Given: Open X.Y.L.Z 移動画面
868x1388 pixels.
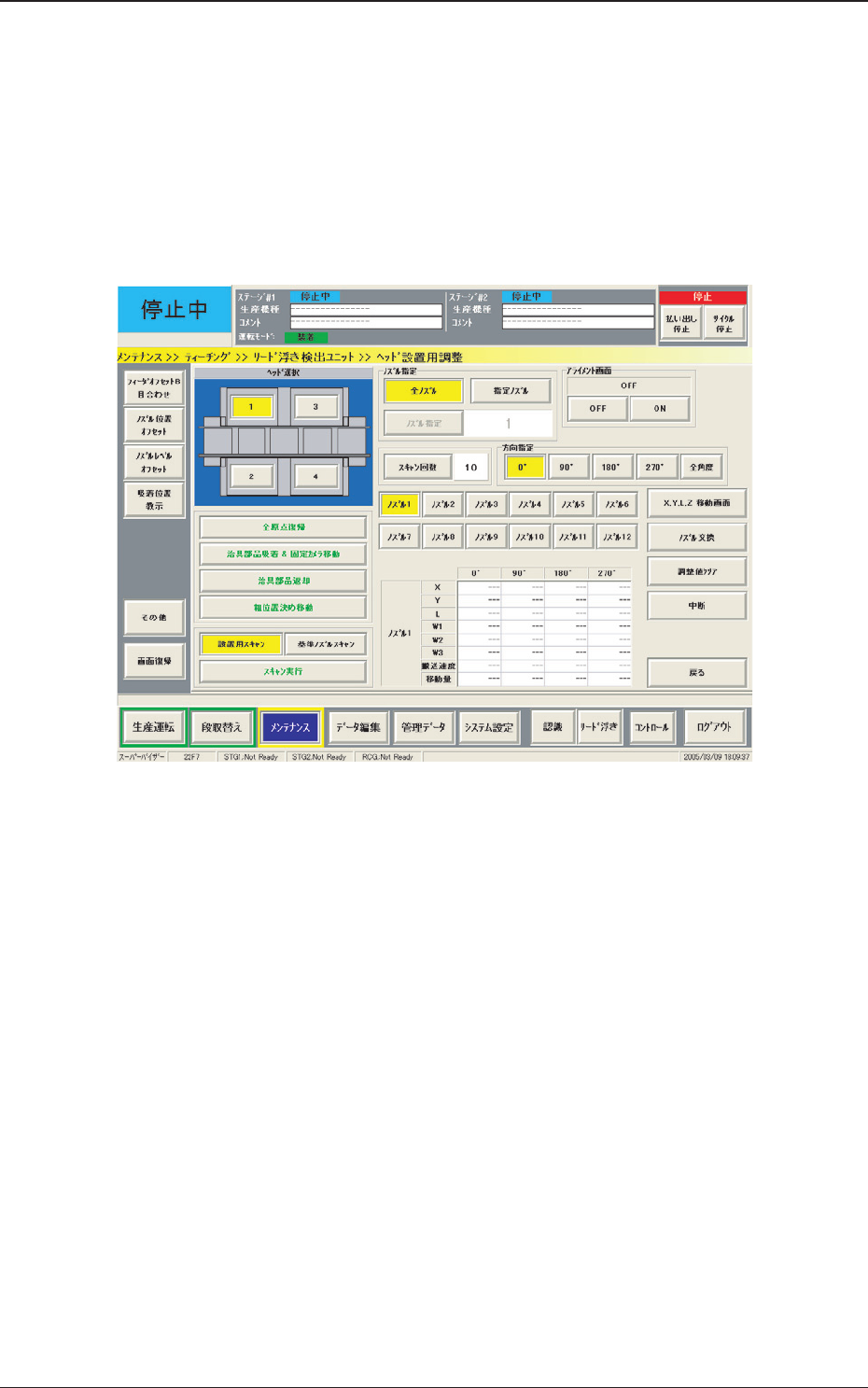Looking at the screenshot, I should 696,503.
